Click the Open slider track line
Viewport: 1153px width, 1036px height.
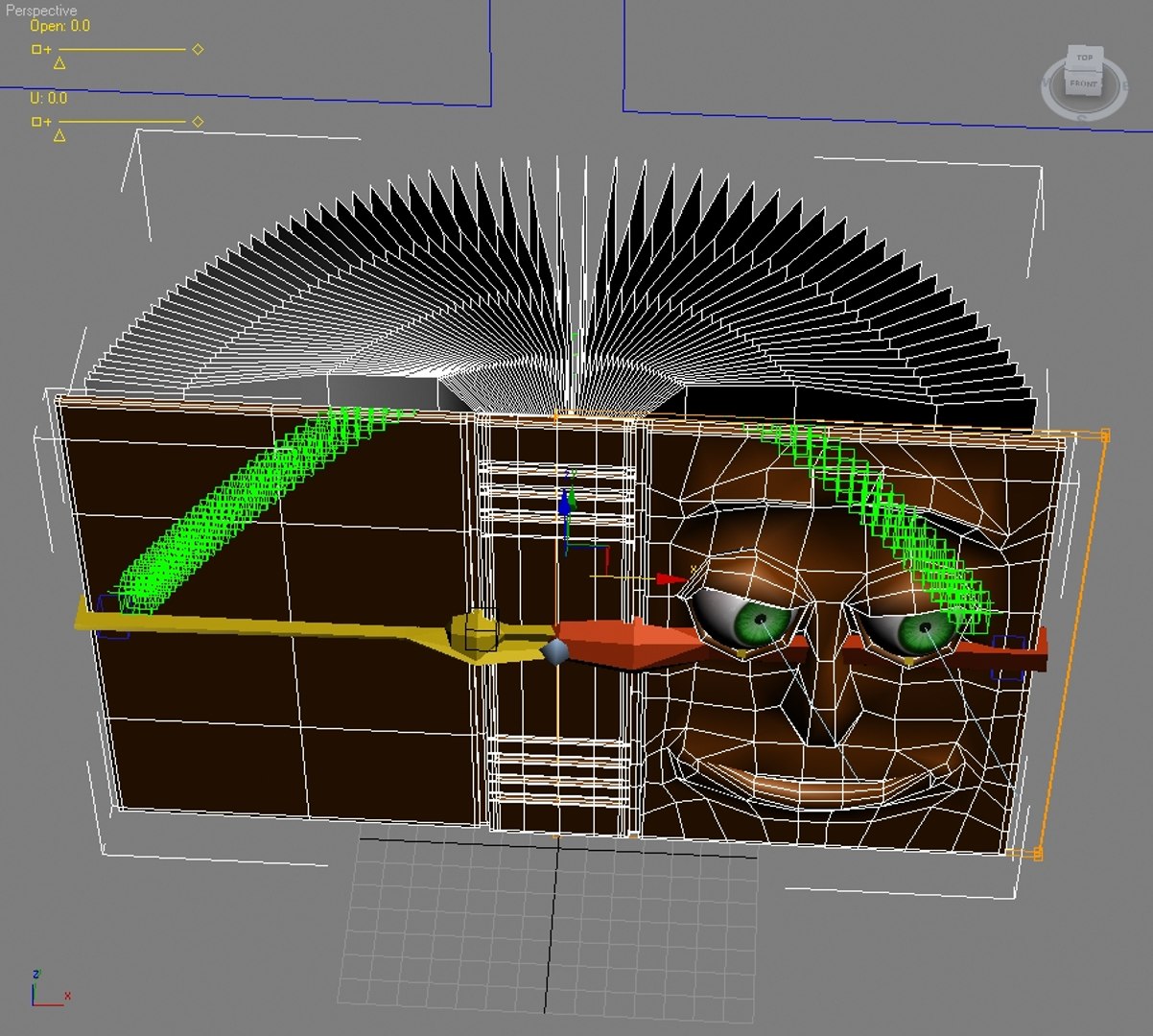pos(122,49)
